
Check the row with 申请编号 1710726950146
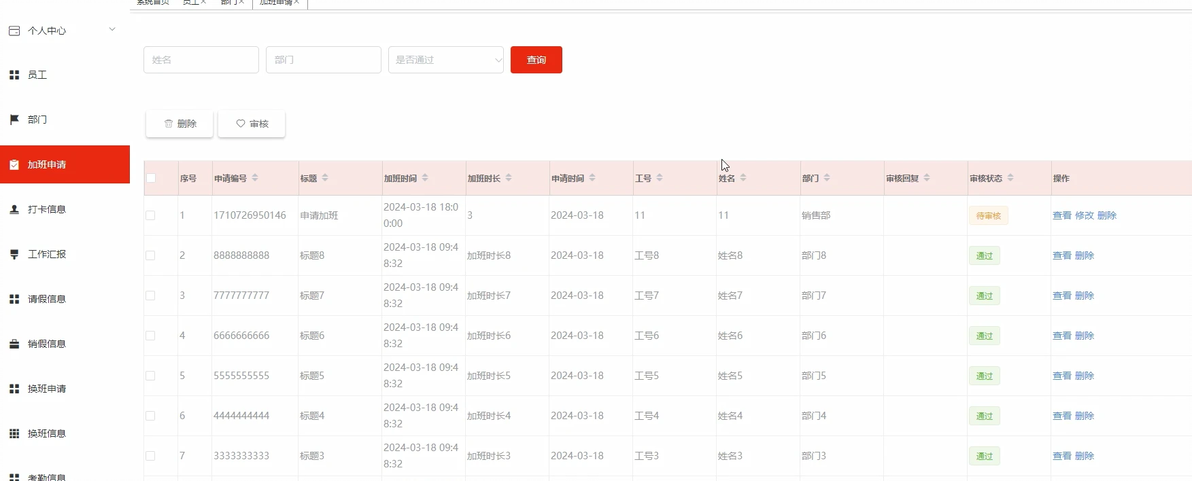[151, 215]
